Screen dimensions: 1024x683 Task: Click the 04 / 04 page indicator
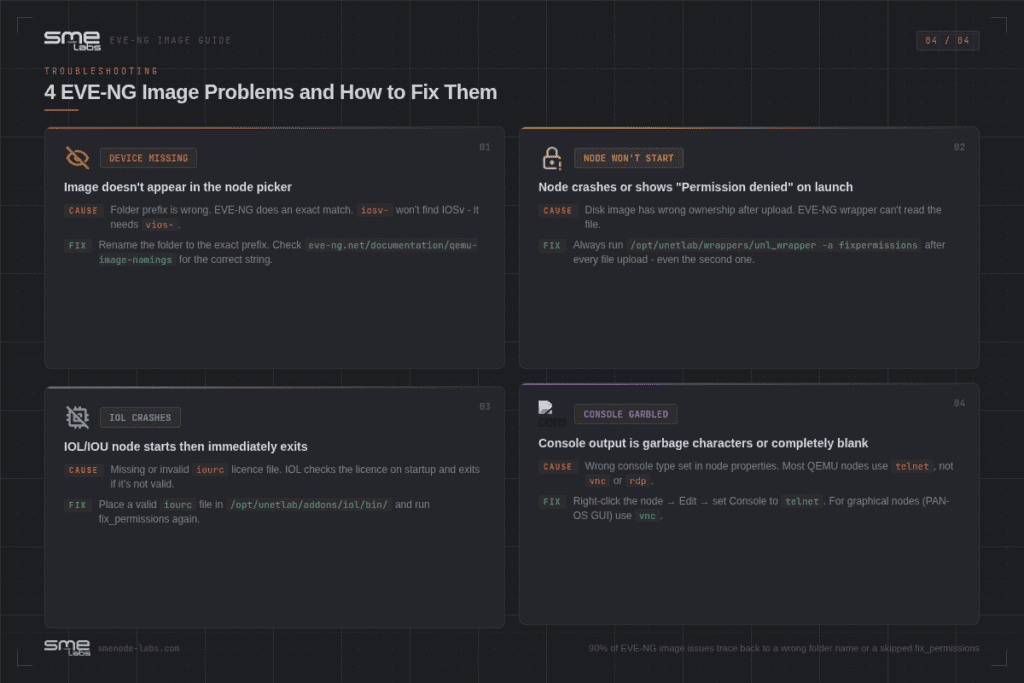pyautogui.click(x=947, y=40)
